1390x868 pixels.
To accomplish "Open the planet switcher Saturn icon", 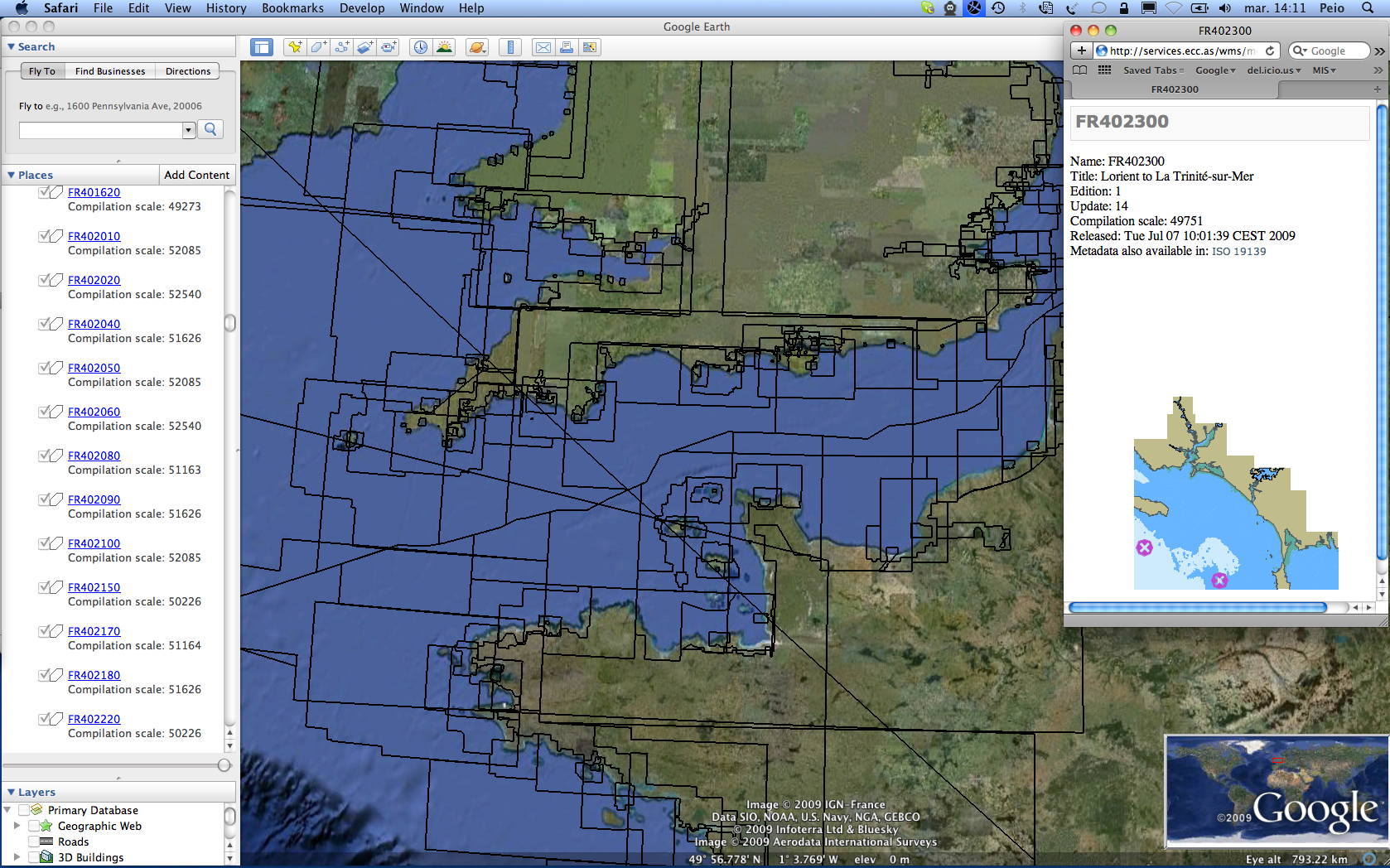I will [477, 47].
